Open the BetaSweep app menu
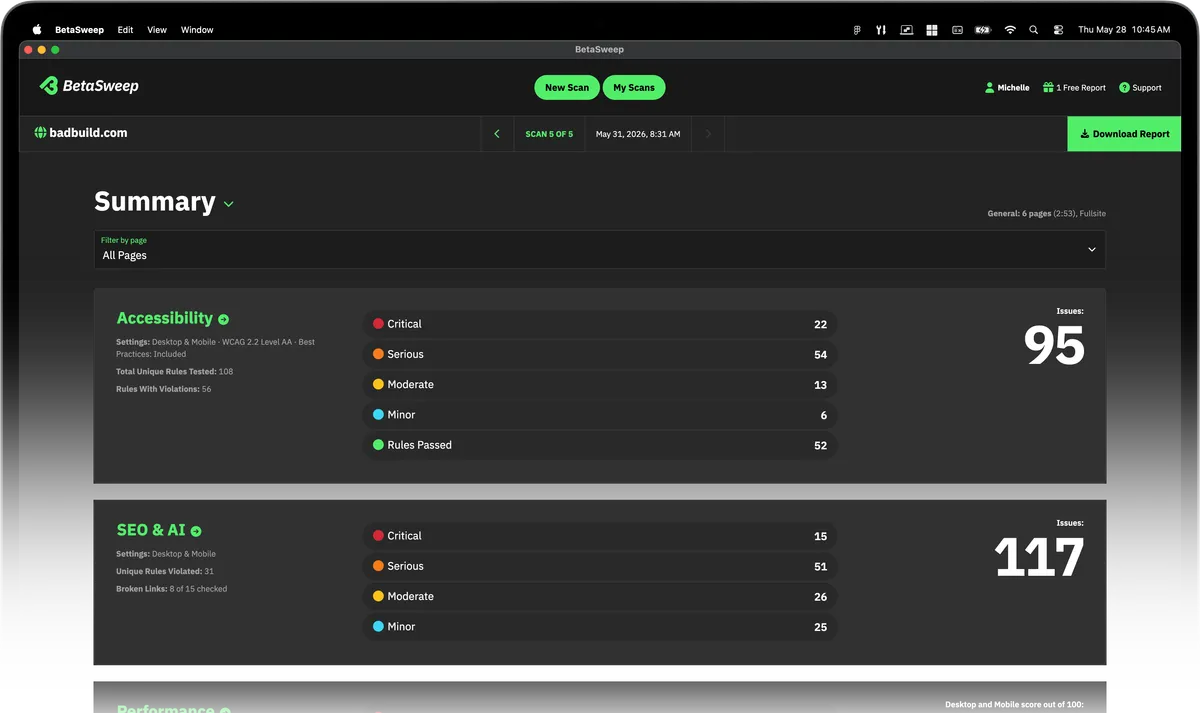Image resolution: width=1200 pixels, height=713 pixels. (x=79, y=30)
